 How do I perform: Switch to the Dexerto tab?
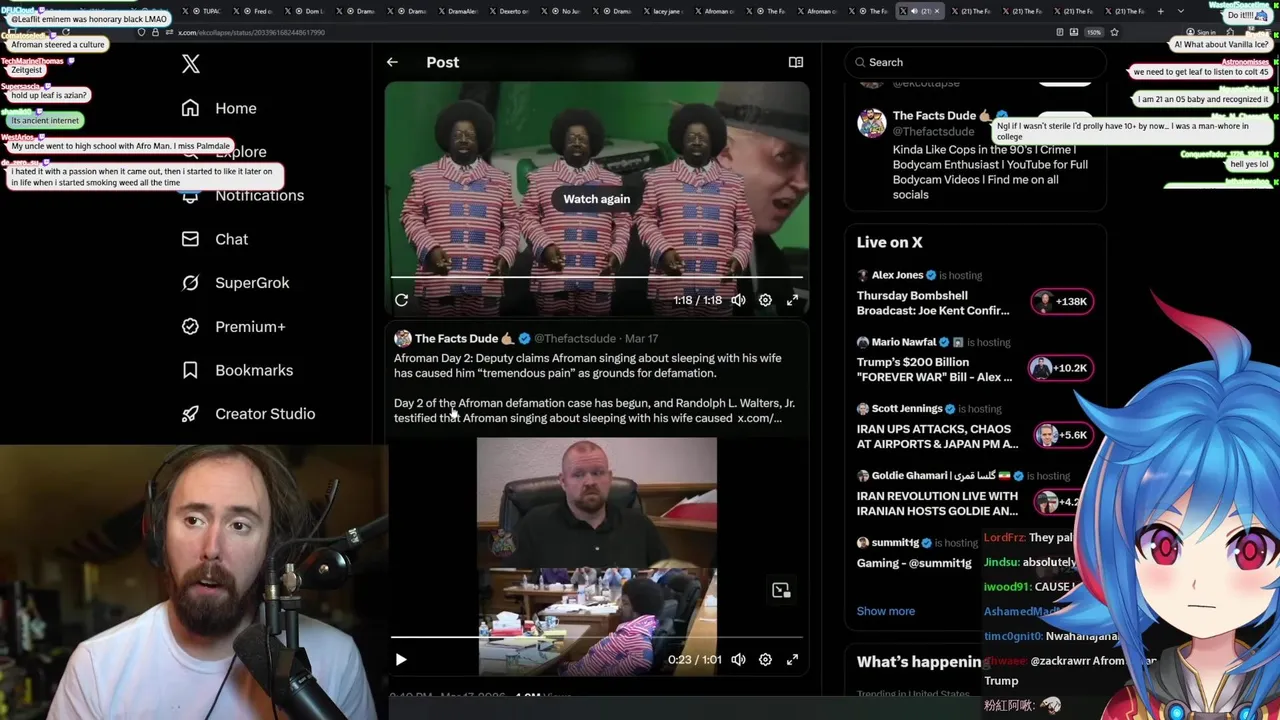(509, 11)
